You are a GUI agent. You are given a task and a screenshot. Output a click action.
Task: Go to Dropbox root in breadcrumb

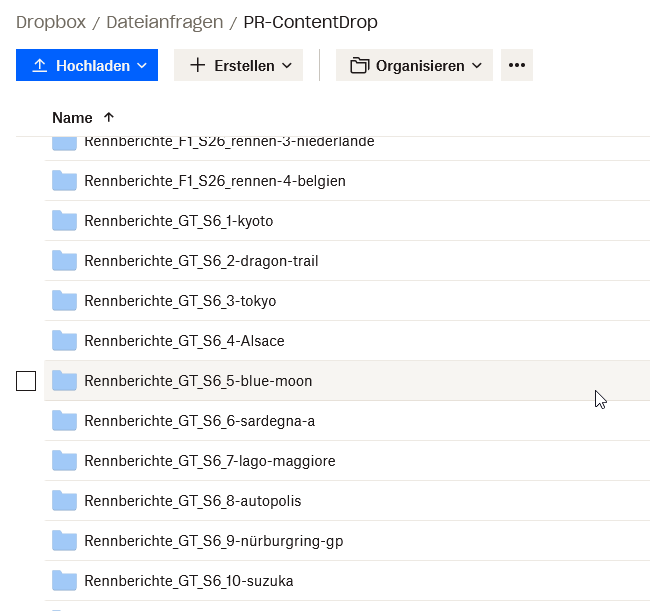tap(50, 22)
